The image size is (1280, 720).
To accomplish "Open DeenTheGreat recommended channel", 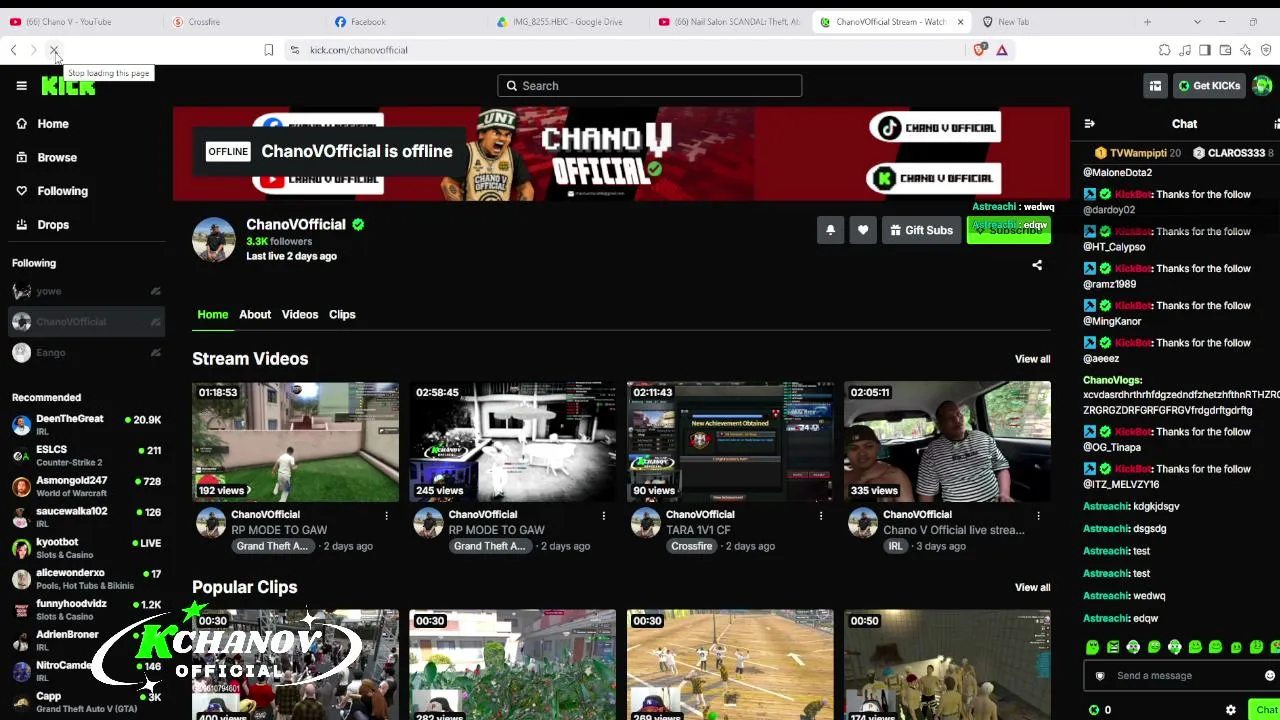I will coord(86,425).
